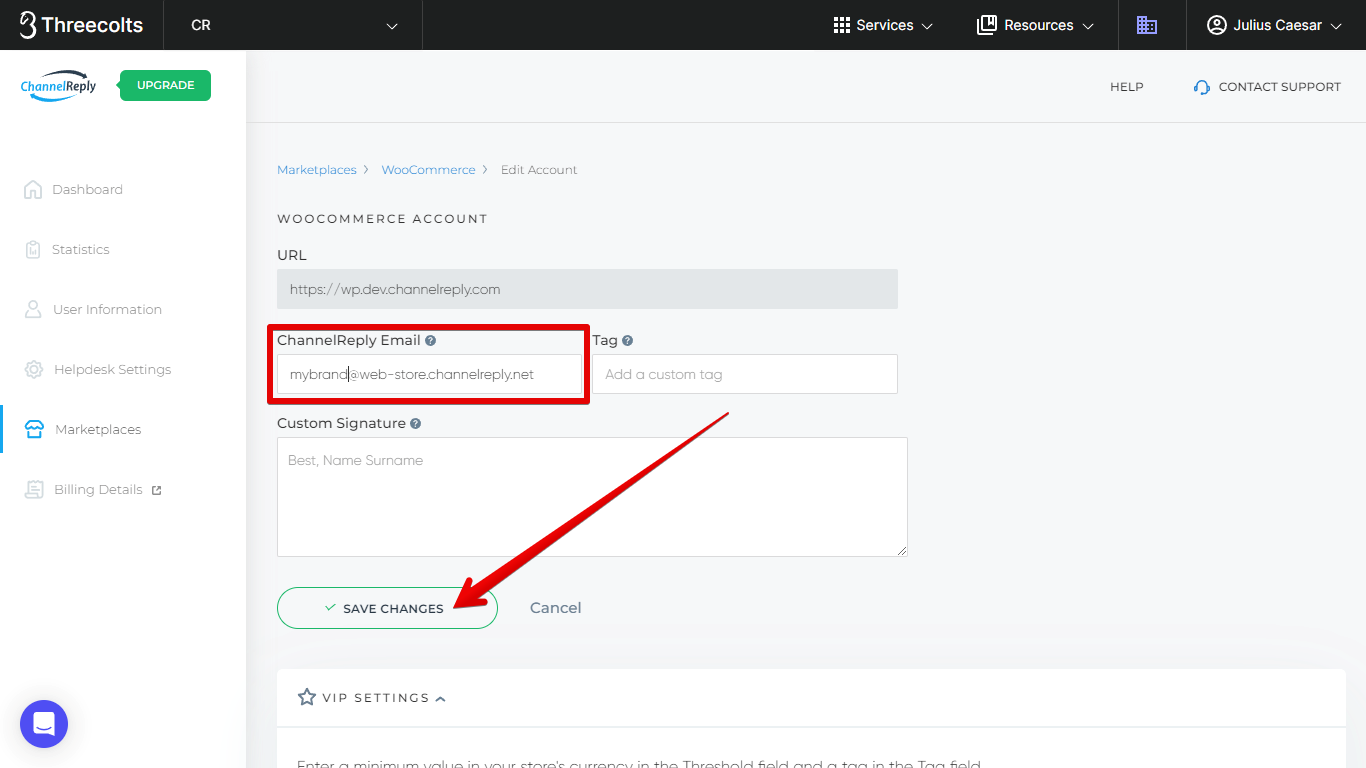Screen dimensions: 1366x768
Task: Open User Information page
Action: pos(107,309)
